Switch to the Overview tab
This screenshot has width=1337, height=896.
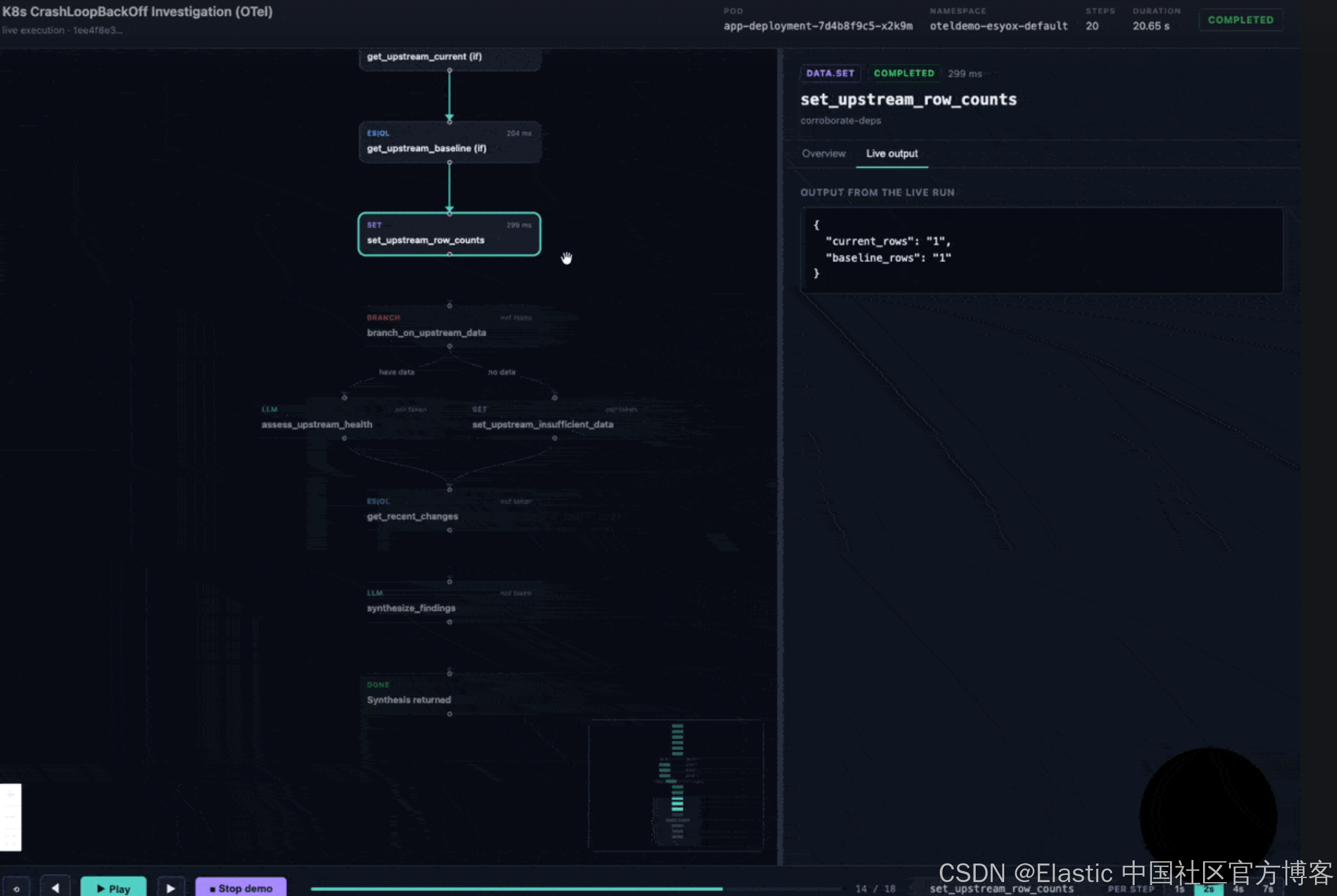(x=823, y=154)
